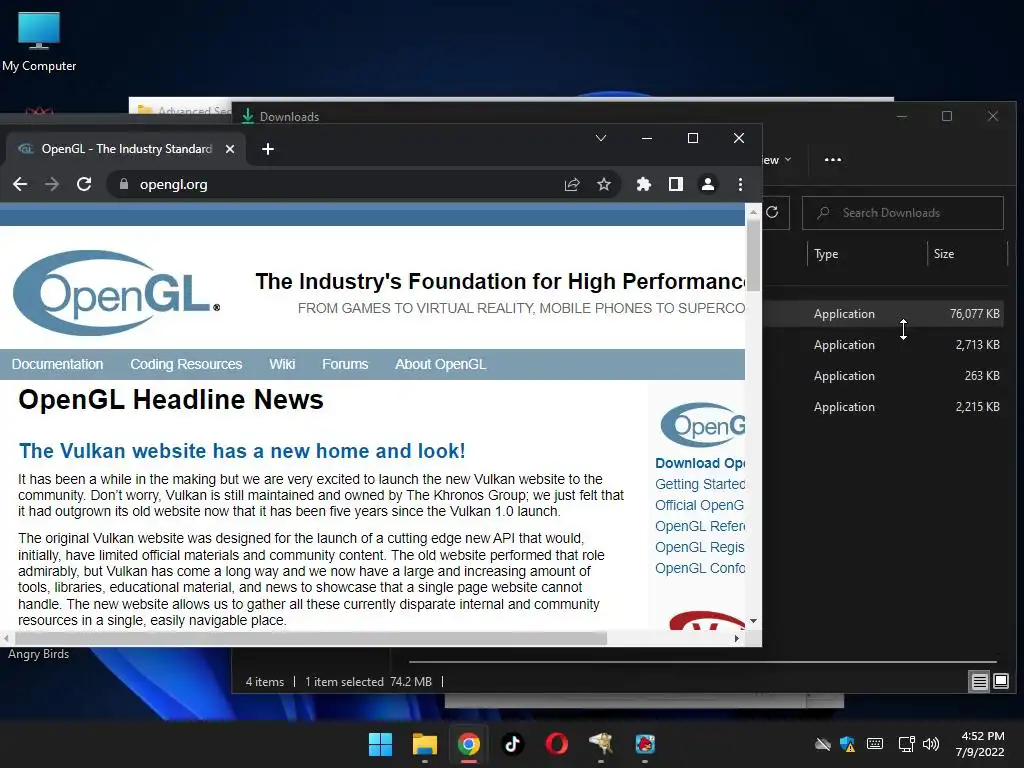1024x768 pixels.
Task: Select the 76,077 KB Application row
Action: click(883, 314)
